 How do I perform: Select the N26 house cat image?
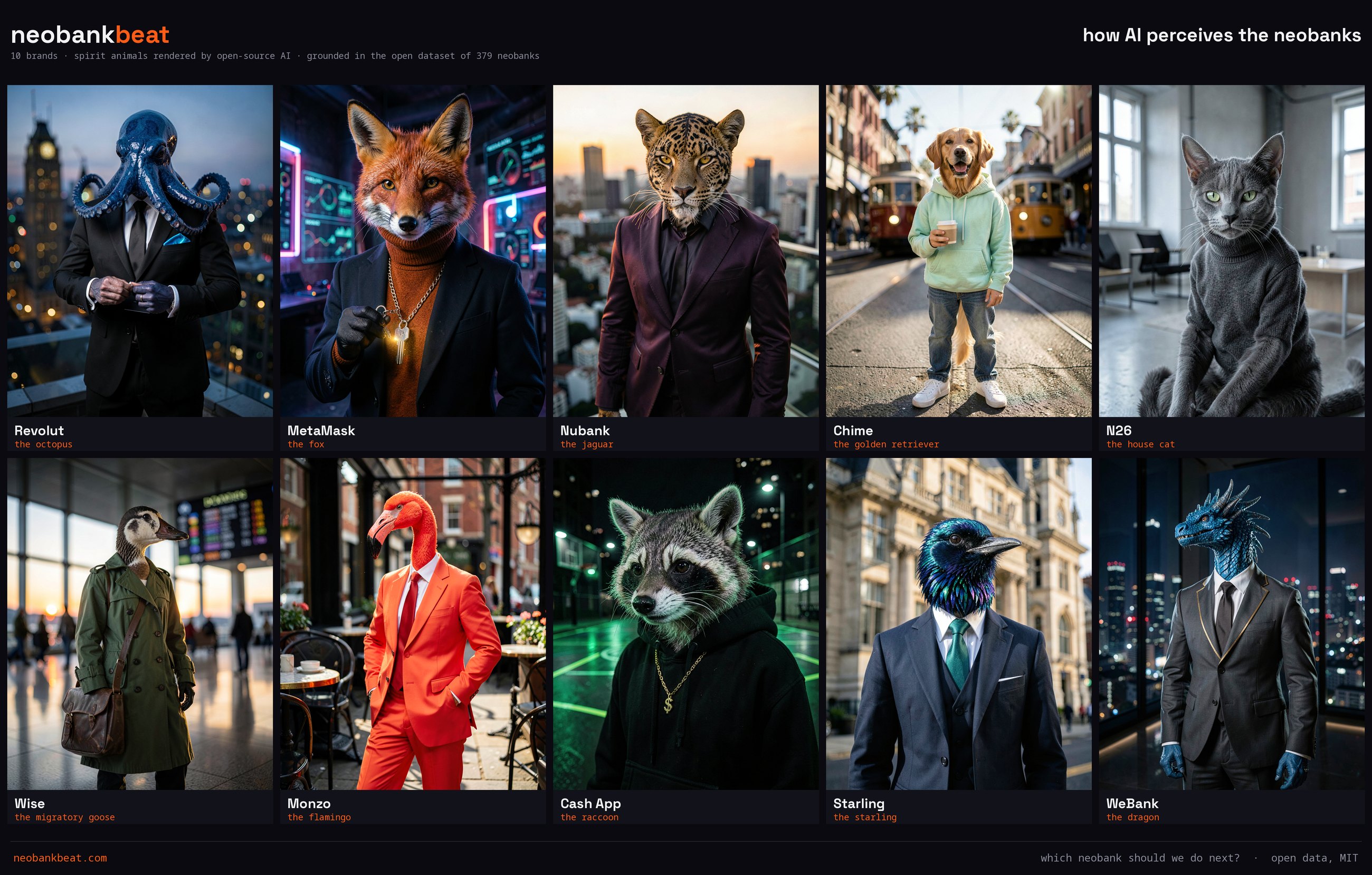click(x=1232, y=251)
